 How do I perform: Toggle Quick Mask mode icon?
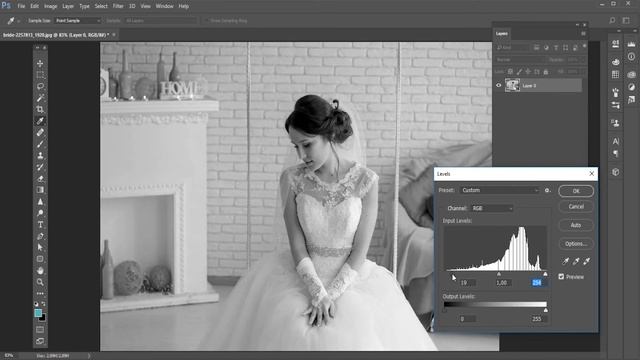point(40,329)
